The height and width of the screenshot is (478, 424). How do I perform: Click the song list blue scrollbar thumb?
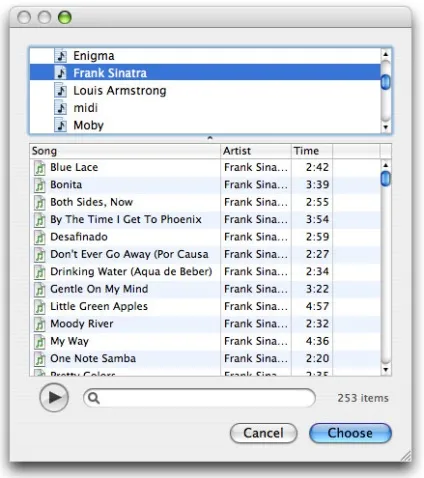click(386, 178)
